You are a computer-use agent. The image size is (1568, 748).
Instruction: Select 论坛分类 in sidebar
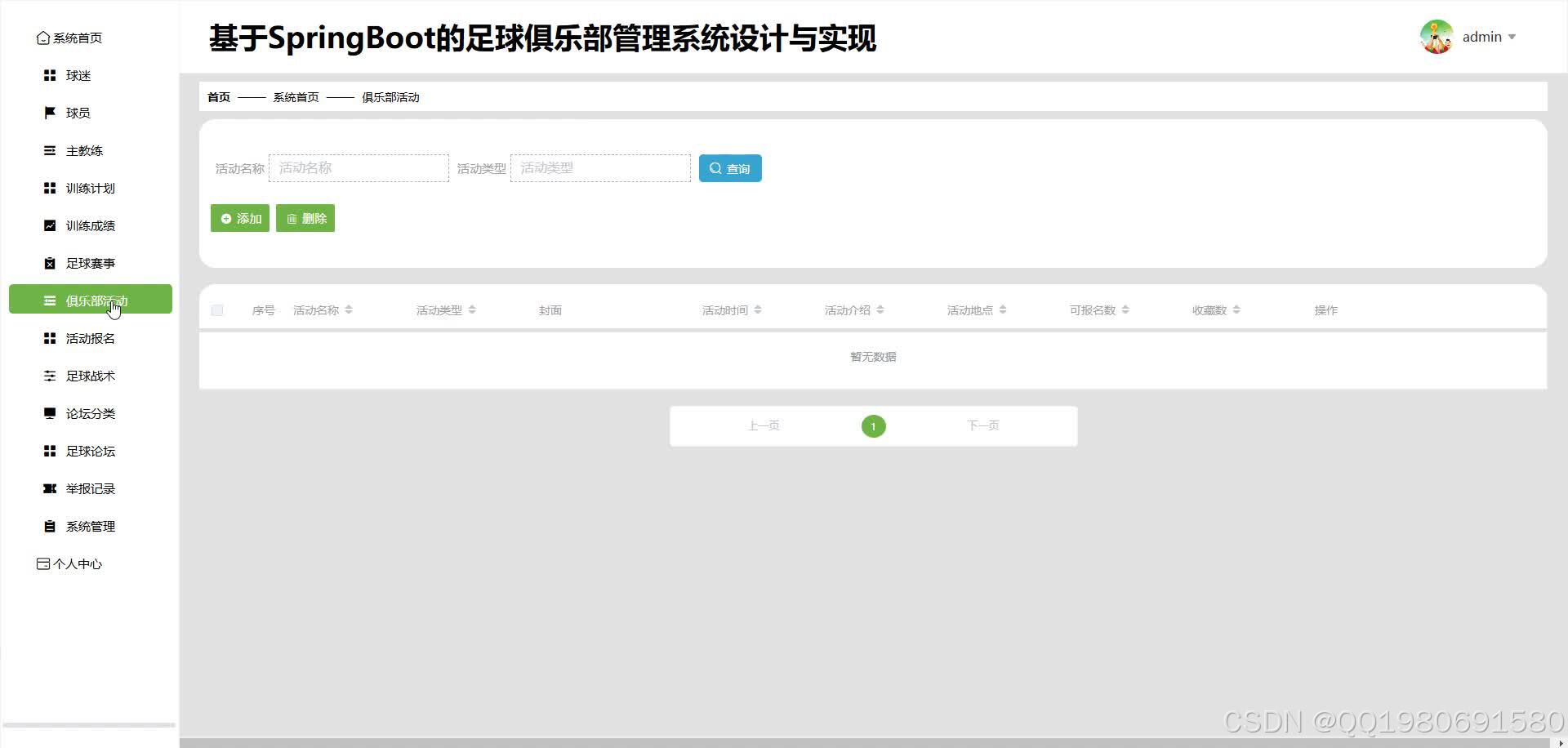pos(91,413)
